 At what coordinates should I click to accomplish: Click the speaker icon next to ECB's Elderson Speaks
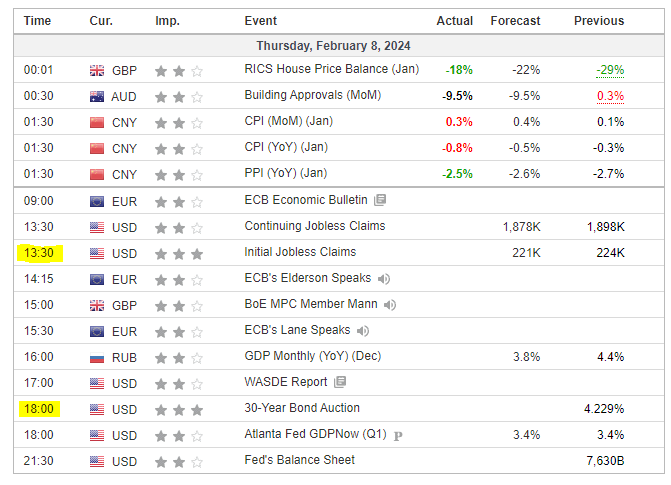[x=384, y=278]
